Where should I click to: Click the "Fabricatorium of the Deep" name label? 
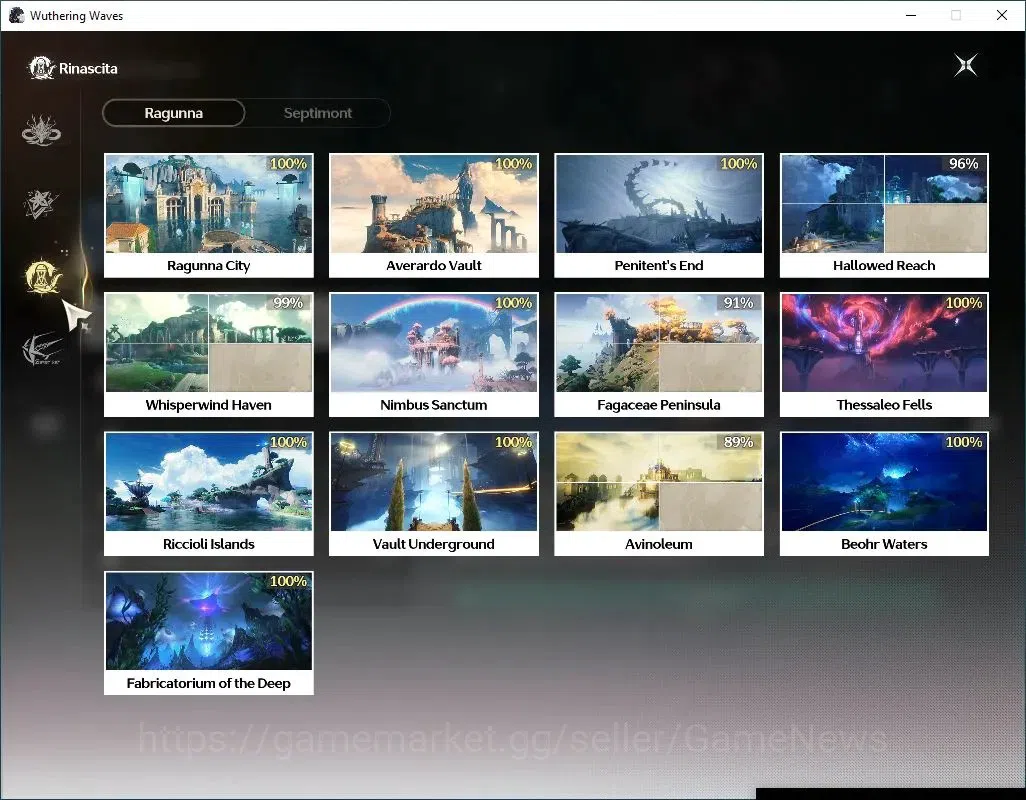(x=209, y=684)
